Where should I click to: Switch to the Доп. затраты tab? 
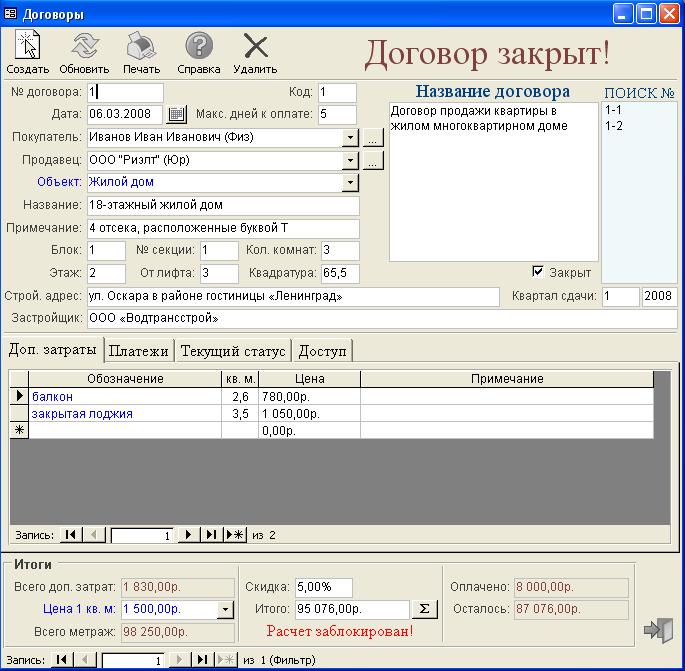(x=52, y=349)
